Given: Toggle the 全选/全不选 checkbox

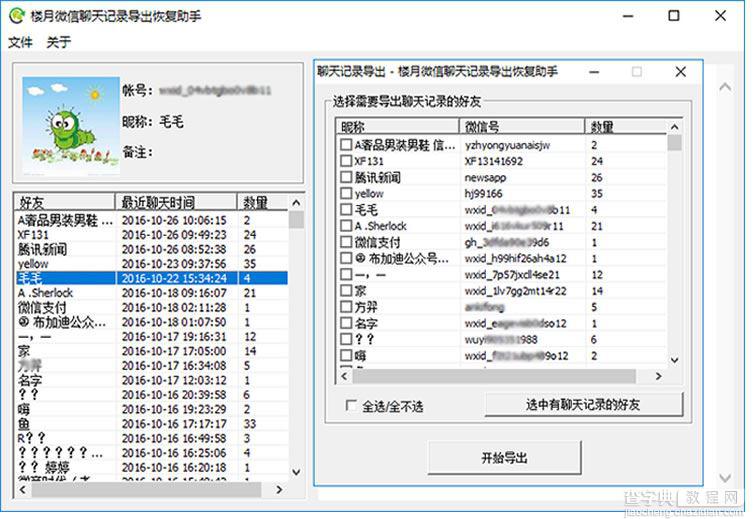Looking at the screenshot, I should [x=351, y=406].
